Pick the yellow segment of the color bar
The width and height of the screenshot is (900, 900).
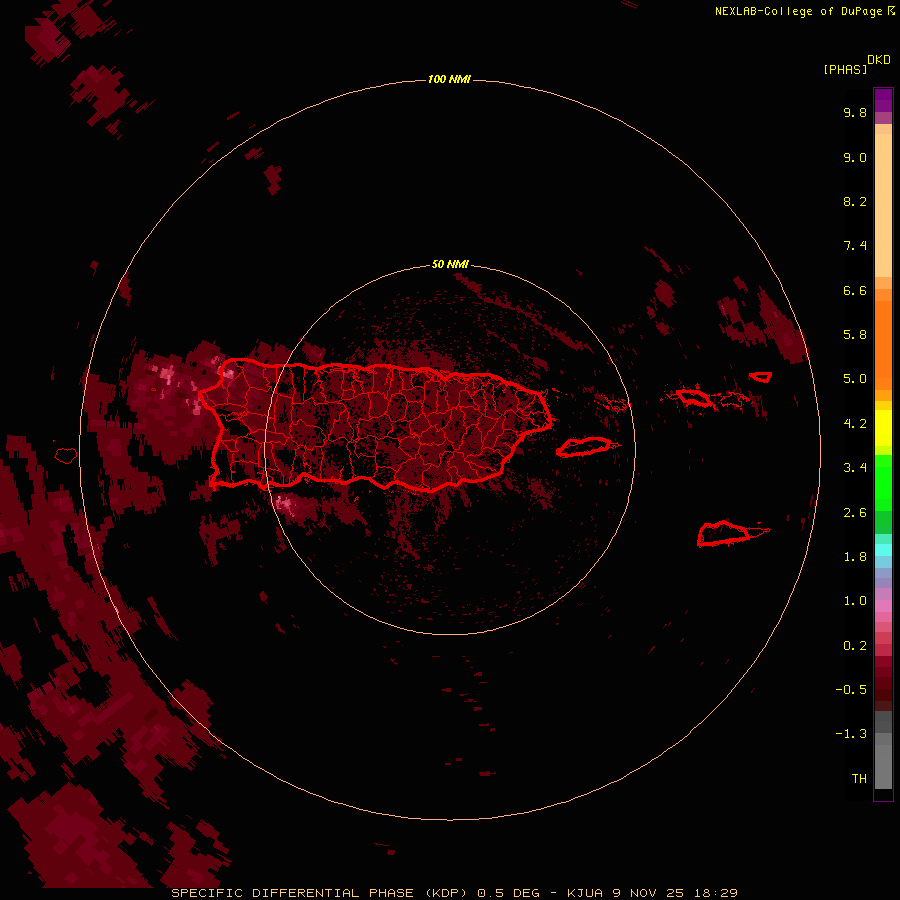click(883, 428)
